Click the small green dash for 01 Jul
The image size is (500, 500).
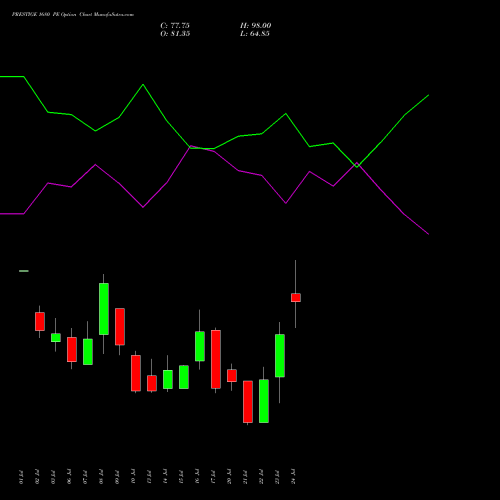[24, 271]
